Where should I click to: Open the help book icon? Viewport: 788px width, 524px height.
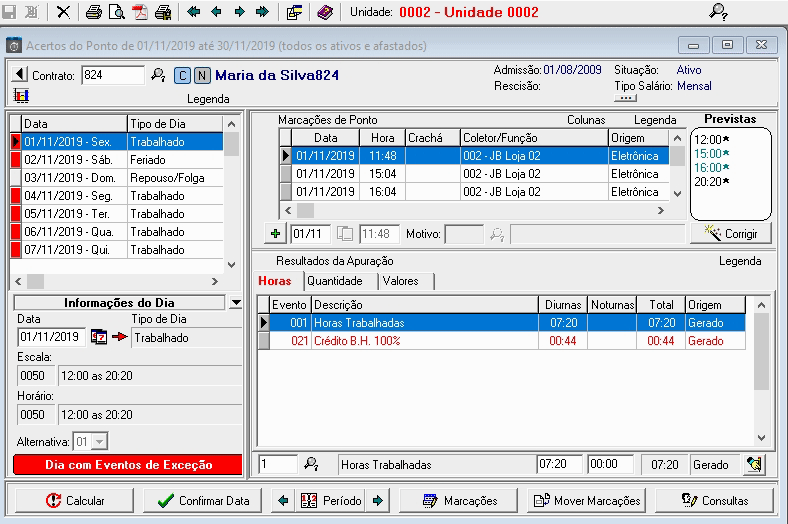(324, 12)
